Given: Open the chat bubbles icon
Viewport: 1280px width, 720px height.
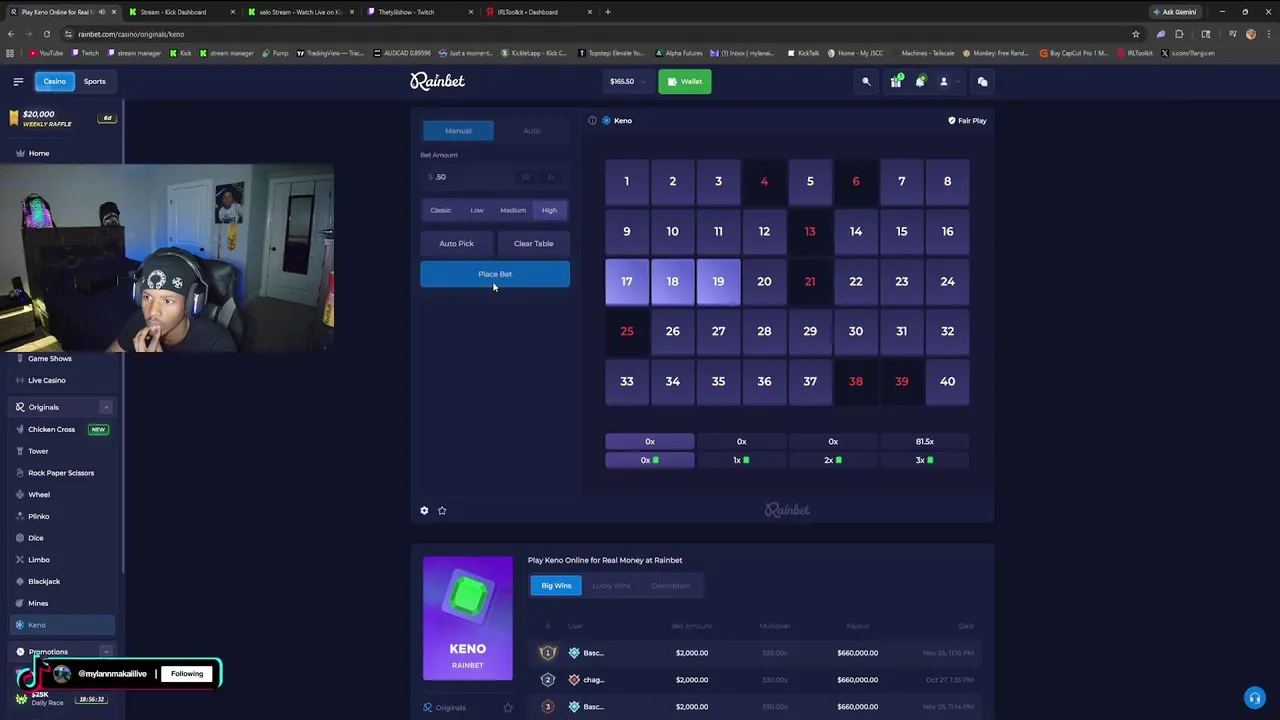Looking at the screenshot, I should coord(982,82).
